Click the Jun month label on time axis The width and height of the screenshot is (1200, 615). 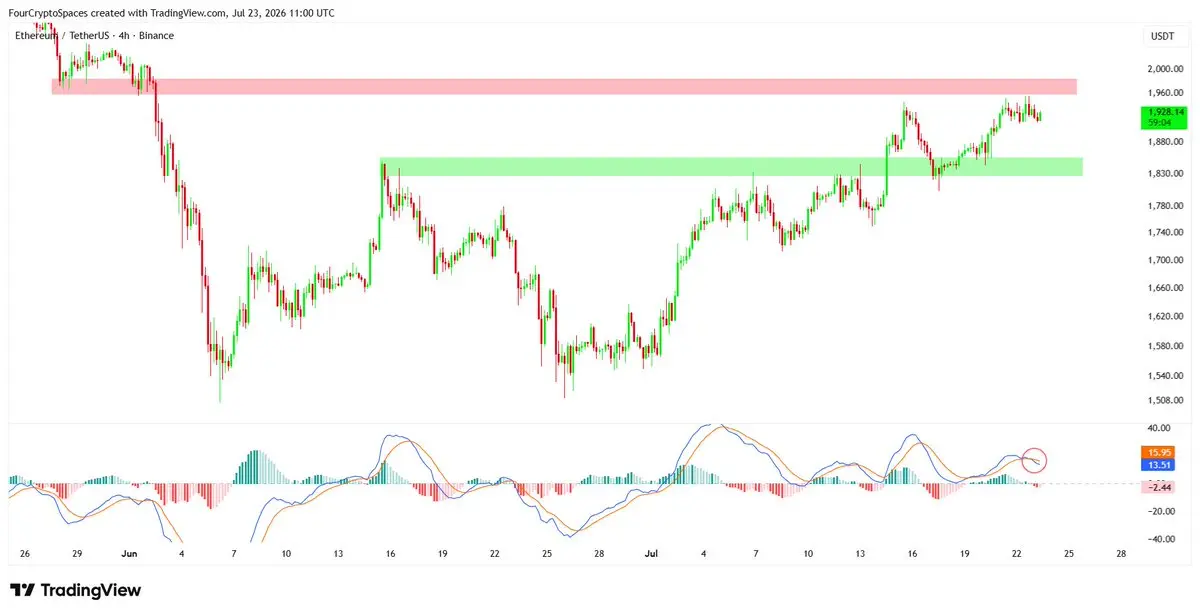[128, 553]
